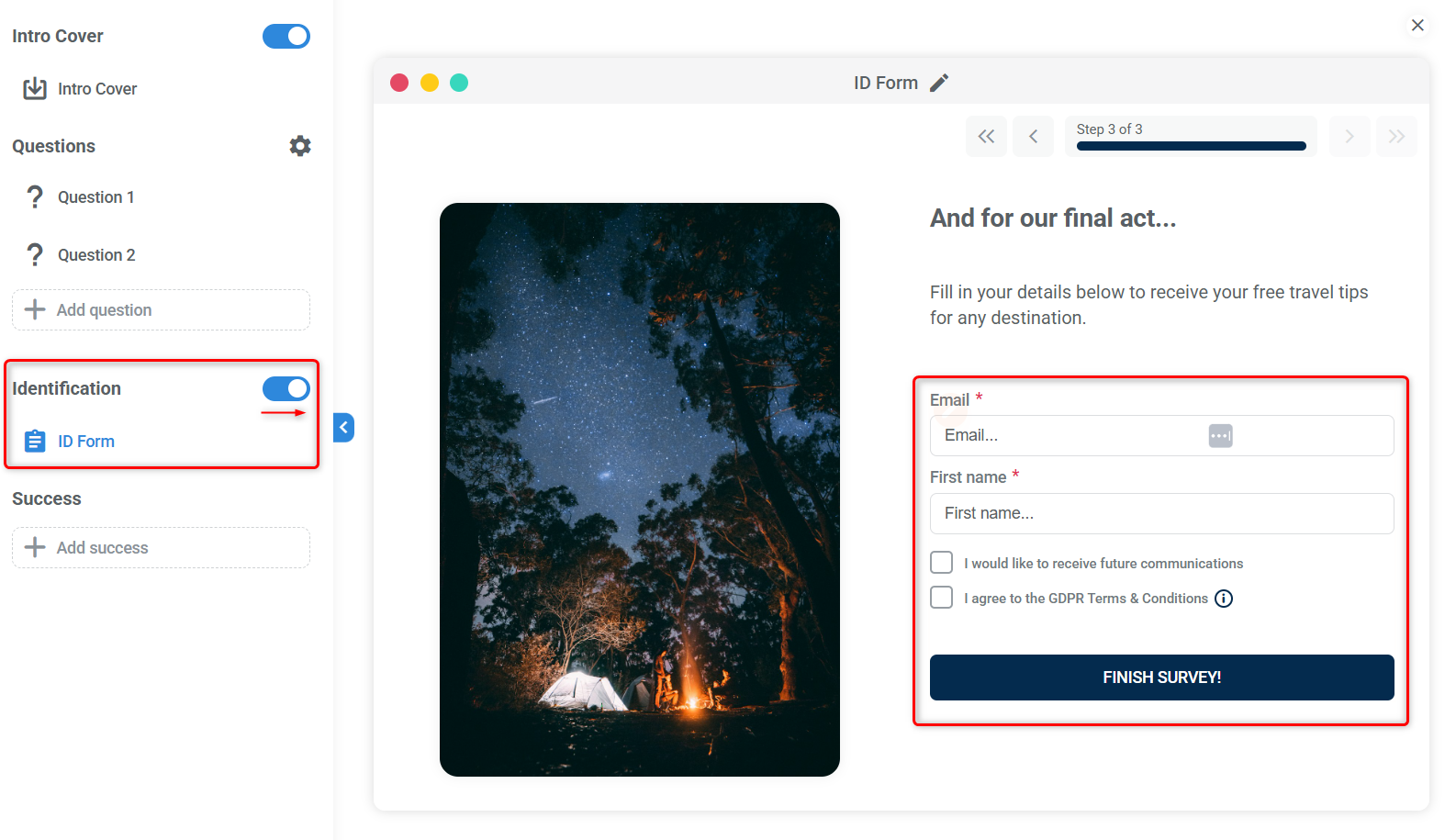Viewport: 1456px width, 840px height.
Task: Click the plus icon beside Add success
Action: point(35,547)
